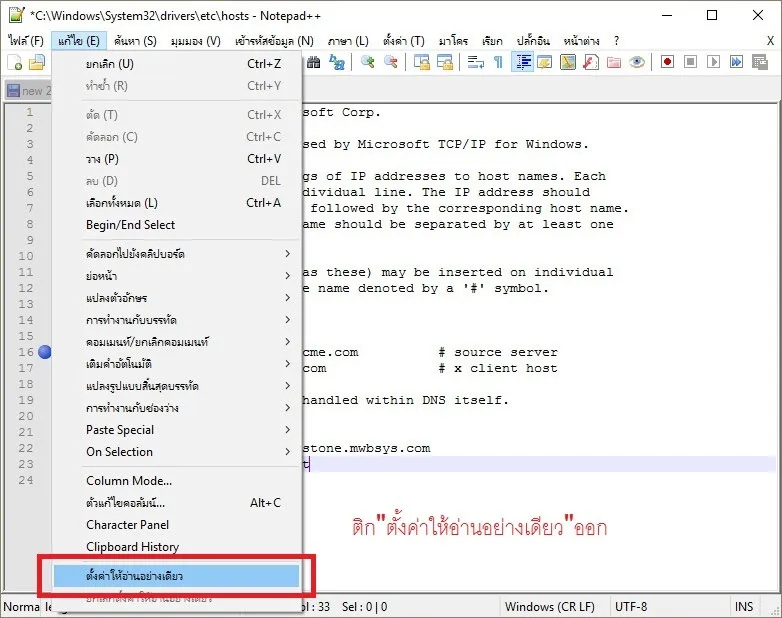Screen dimensions: 782x618
Task: Click the Open file folder icon
Action: click(x=37, y=62)
